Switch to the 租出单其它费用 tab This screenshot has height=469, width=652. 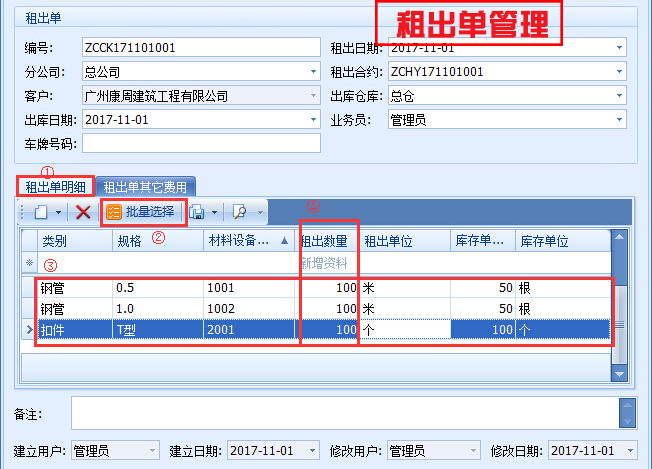(x=146, y=186)
